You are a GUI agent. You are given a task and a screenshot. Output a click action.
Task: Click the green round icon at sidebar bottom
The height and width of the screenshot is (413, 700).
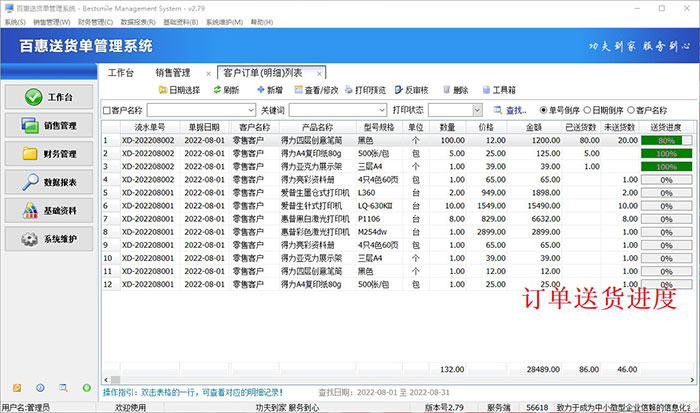coord(87,388)
